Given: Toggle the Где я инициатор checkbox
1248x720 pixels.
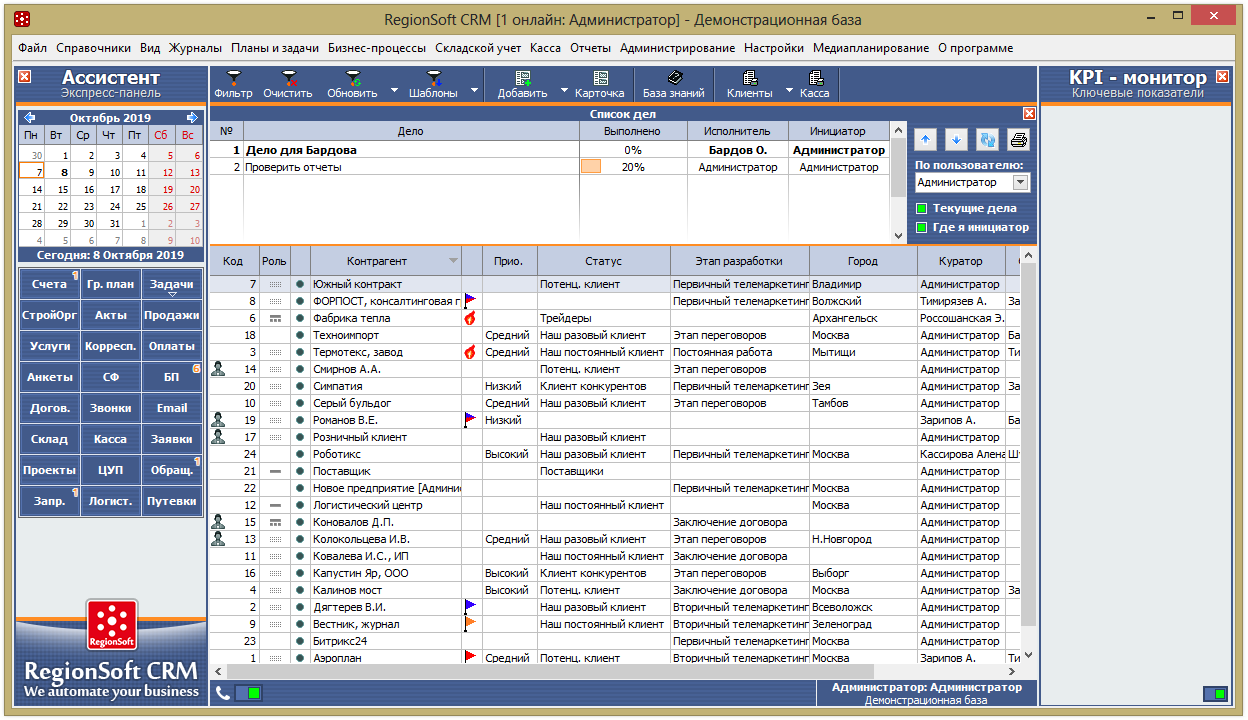Looking at the screenshot, I should (x=921, y=228).
